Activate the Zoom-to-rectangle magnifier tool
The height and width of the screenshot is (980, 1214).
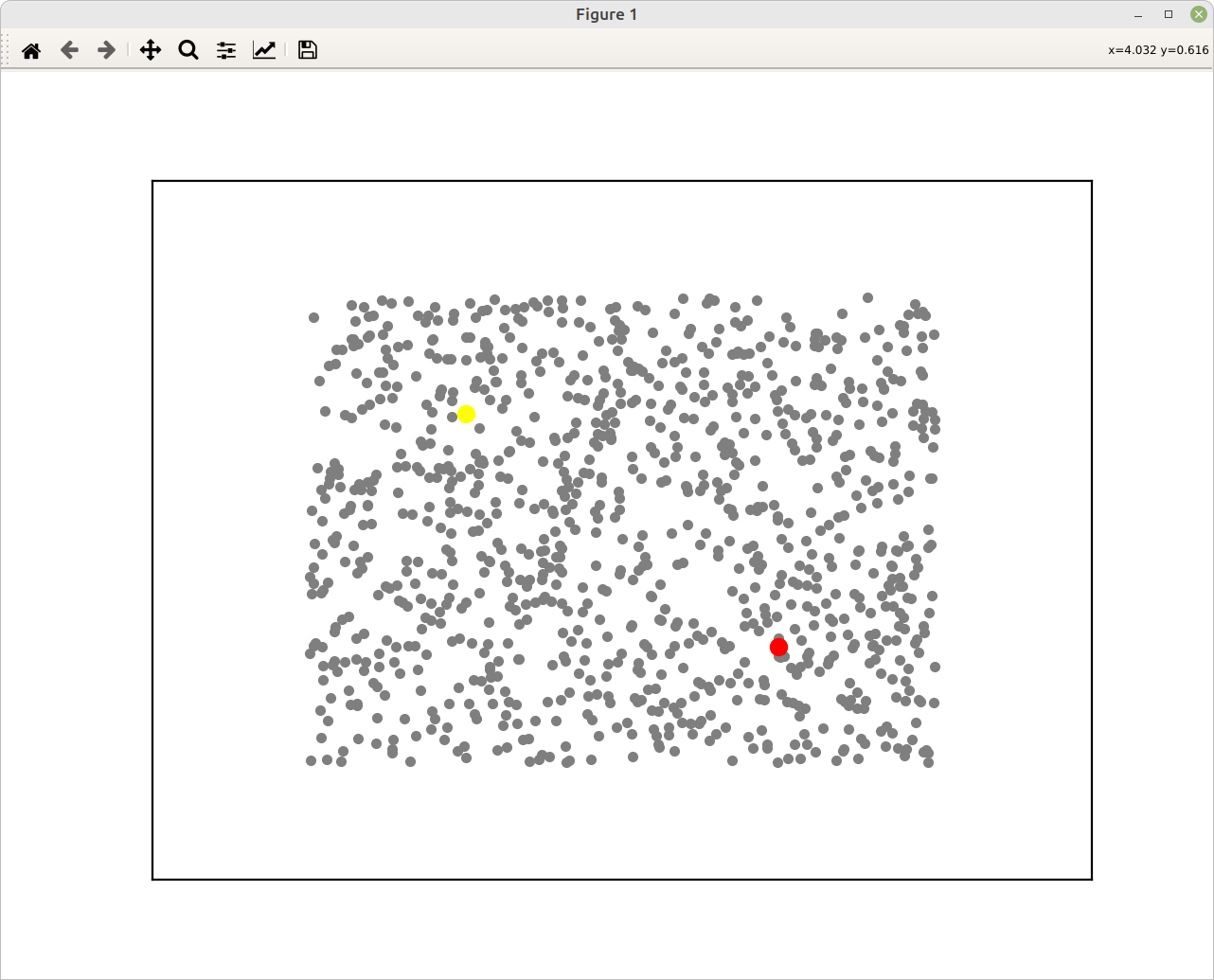(x=188, y=50)
